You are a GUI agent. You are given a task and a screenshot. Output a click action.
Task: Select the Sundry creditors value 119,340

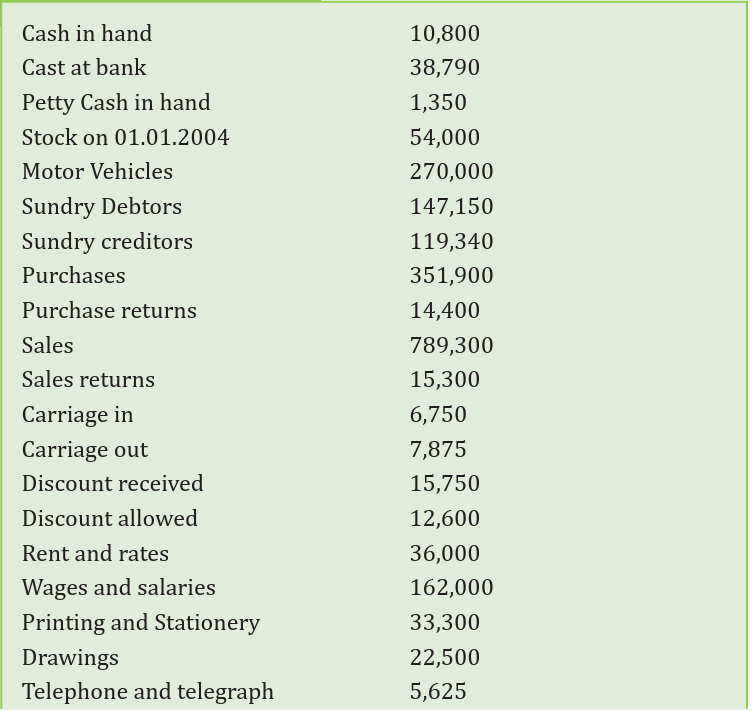(451, 241)
